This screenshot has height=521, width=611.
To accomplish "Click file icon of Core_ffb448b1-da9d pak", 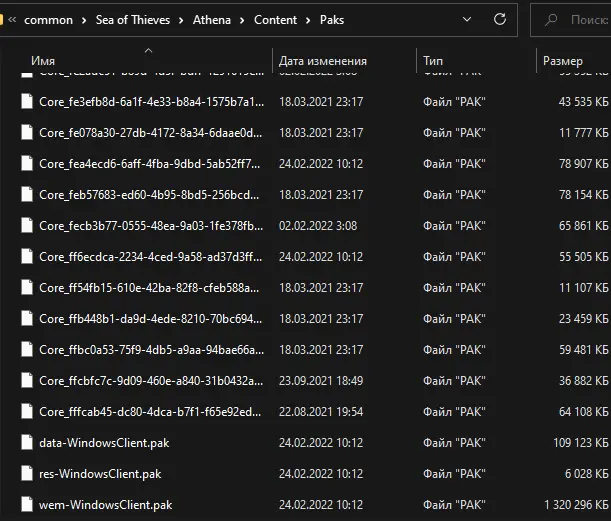I will point(27,318).
